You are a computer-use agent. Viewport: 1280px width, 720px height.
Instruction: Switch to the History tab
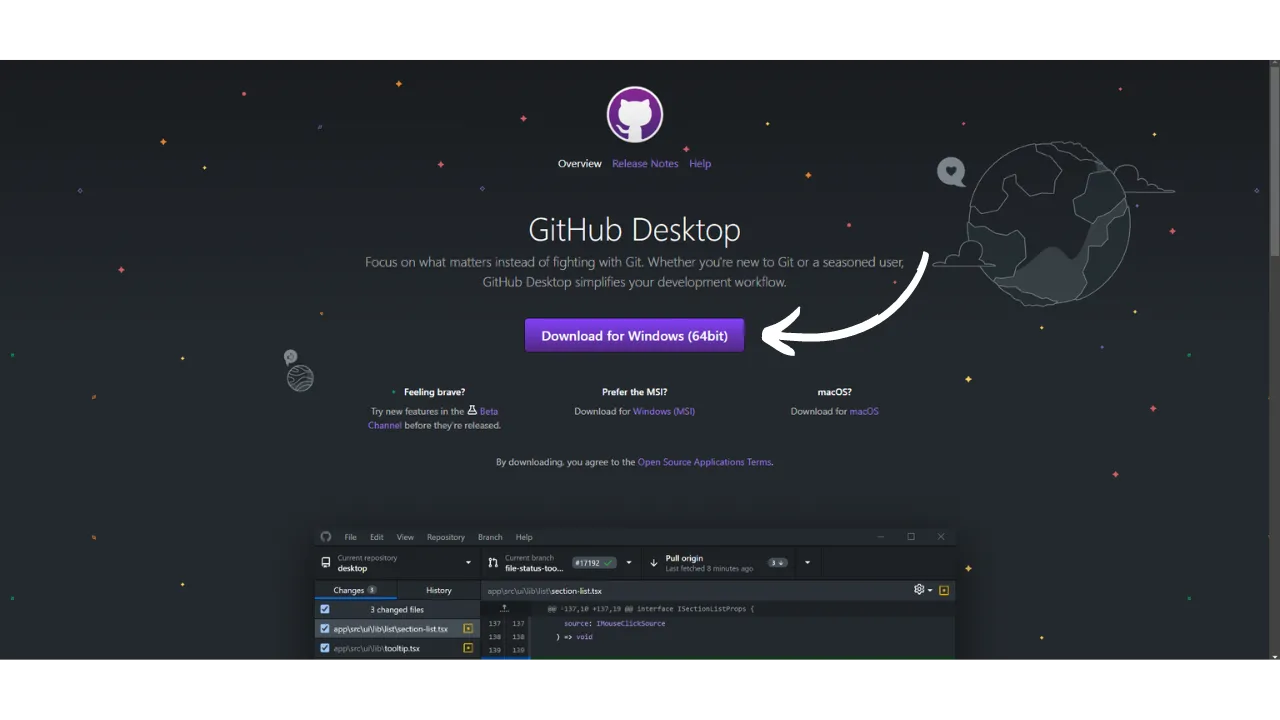(439, 590)
